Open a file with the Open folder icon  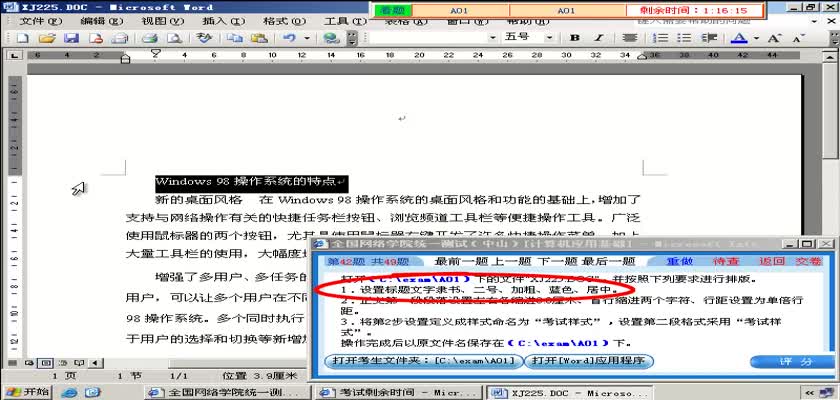pyautogui.click(x=47, y=38)
